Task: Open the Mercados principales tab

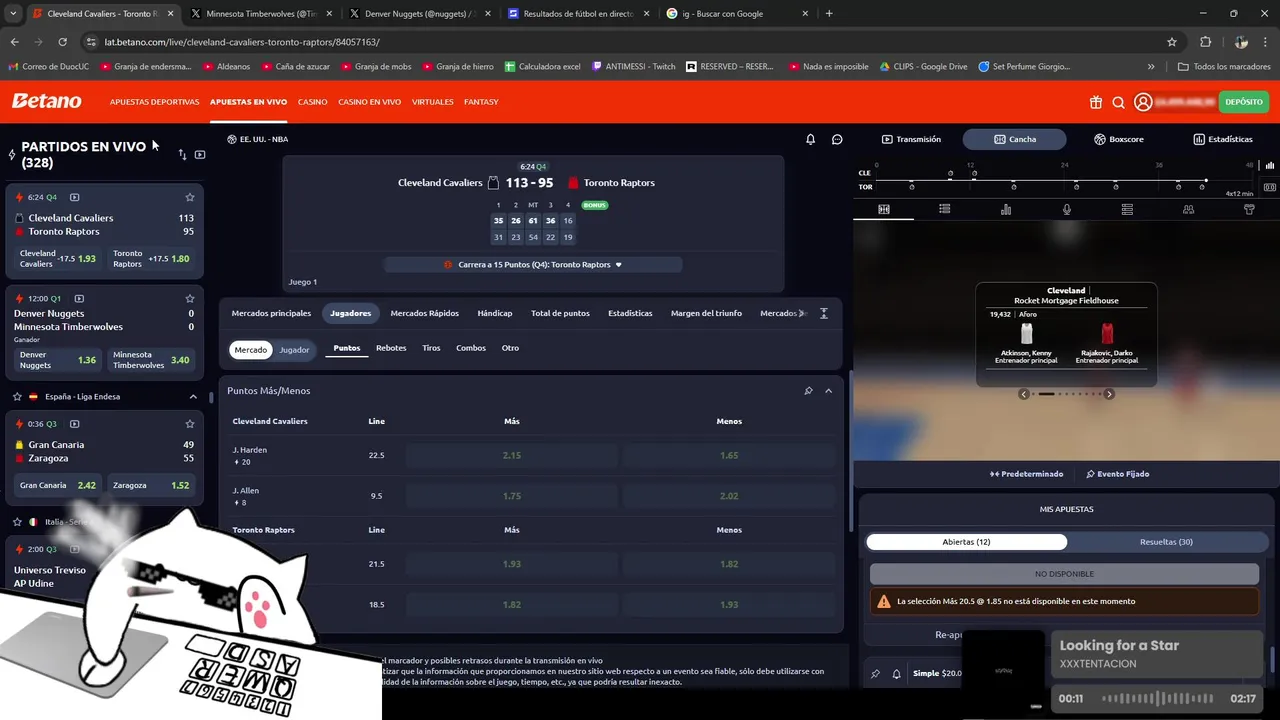Action: tap(271, 313)
